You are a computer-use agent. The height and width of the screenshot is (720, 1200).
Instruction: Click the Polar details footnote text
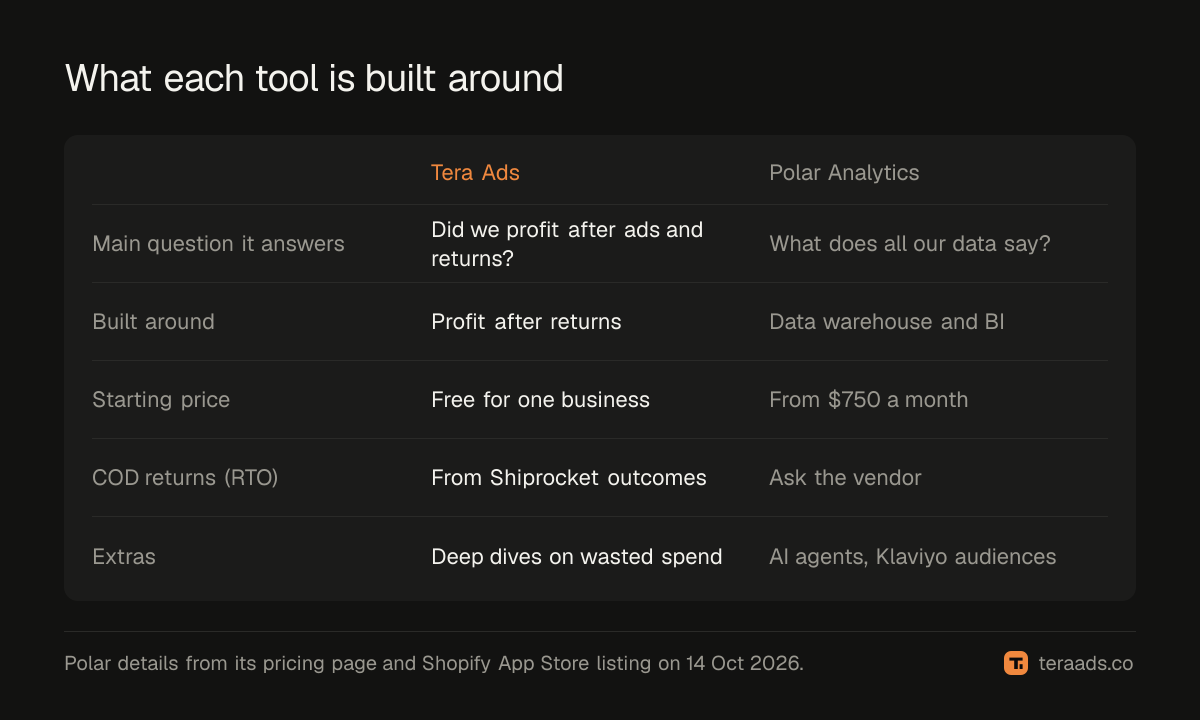click(x=434, y=663)
